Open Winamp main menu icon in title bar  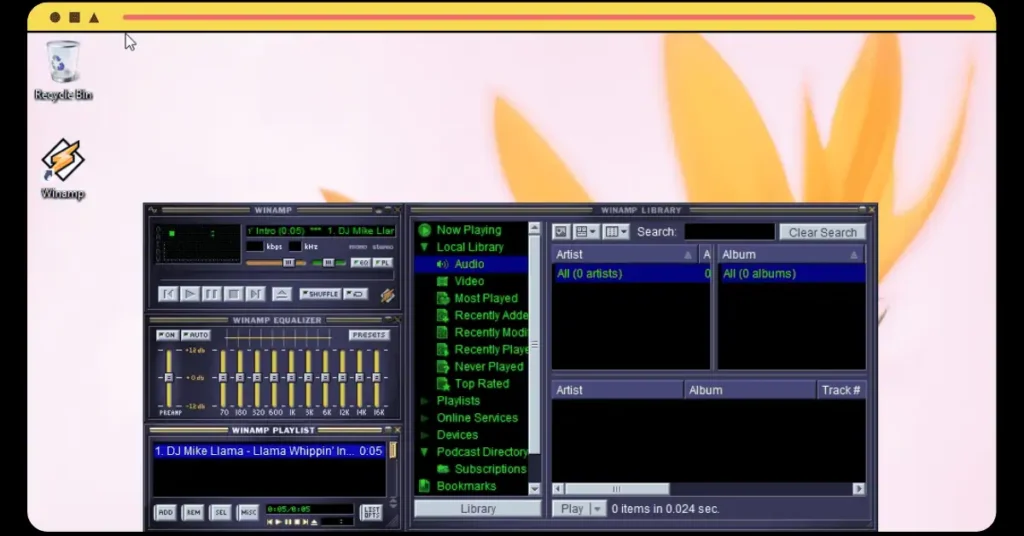tap(153, 210)
